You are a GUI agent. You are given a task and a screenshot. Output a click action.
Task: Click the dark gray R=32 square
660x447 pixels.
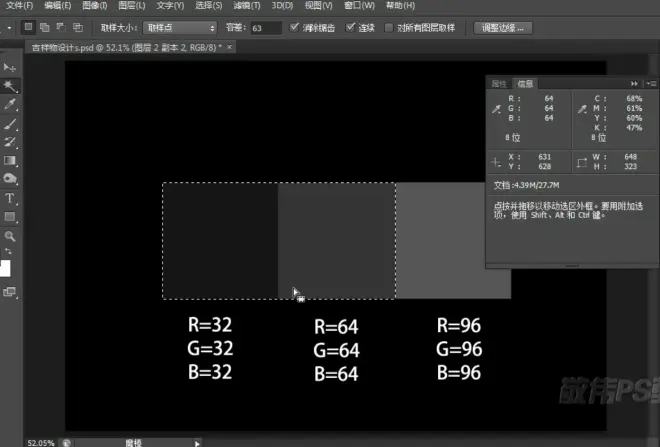(221, 241)
